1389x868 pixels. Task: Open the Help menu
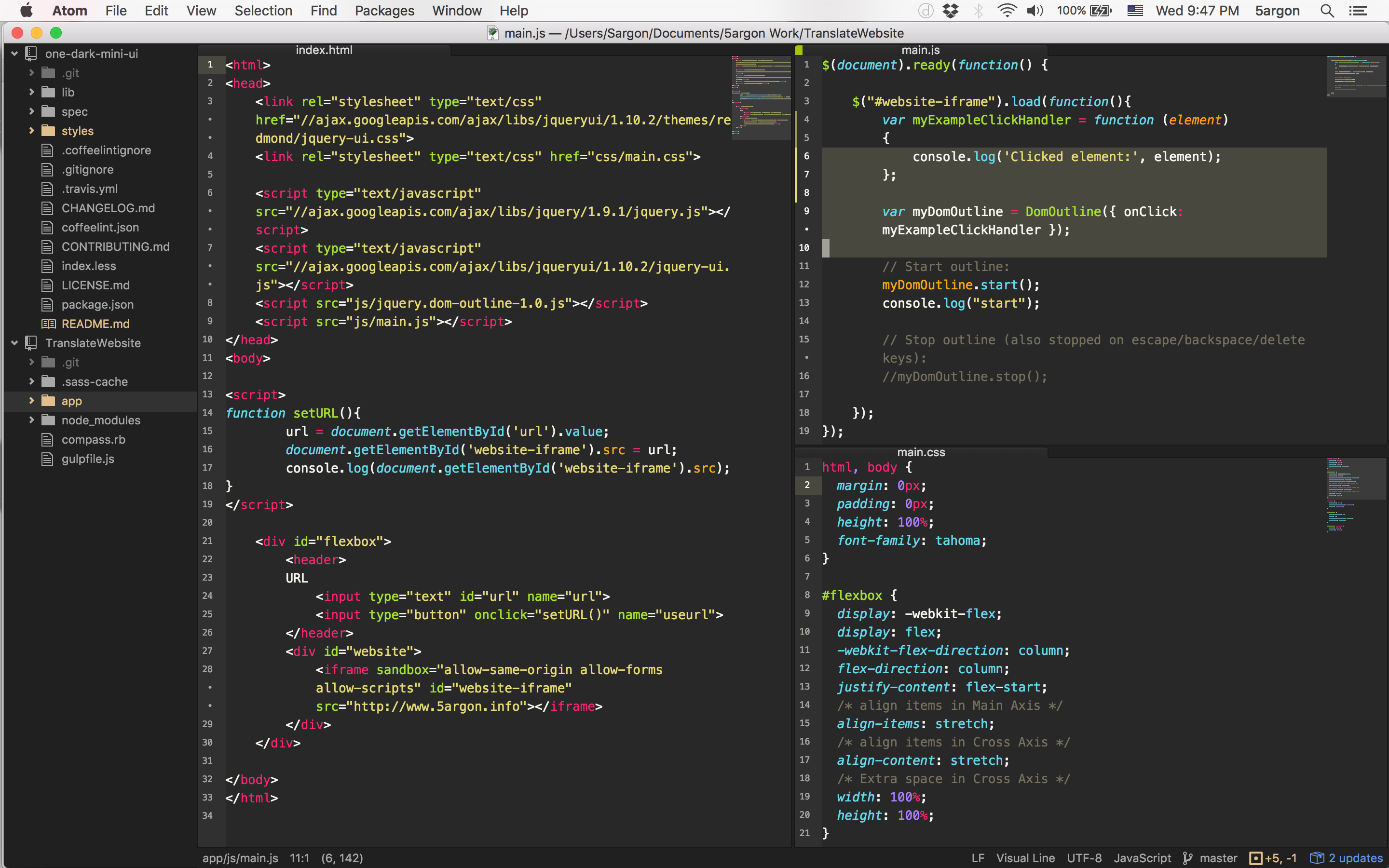point(514,11)
